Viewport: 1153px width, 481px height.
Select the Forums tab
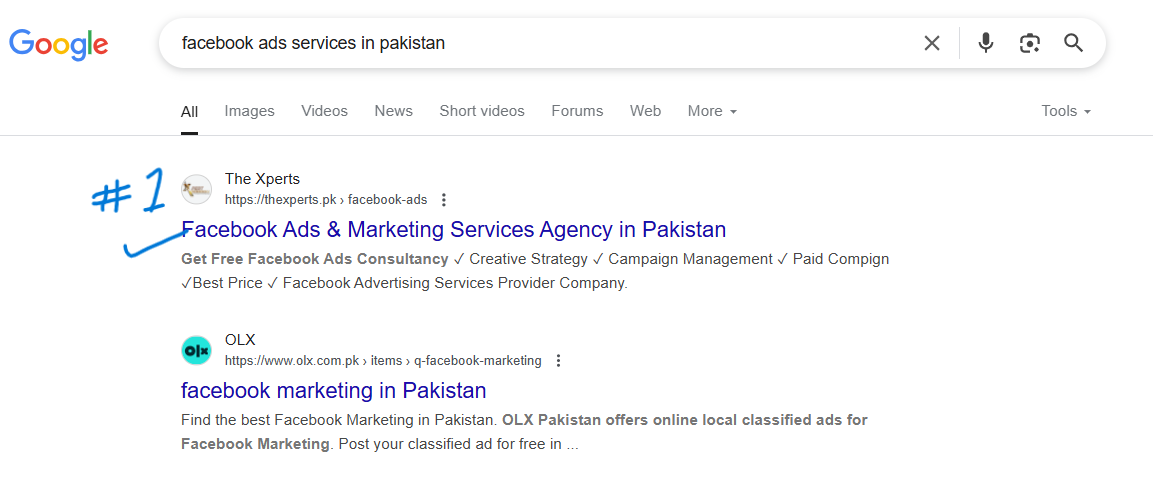577,111
